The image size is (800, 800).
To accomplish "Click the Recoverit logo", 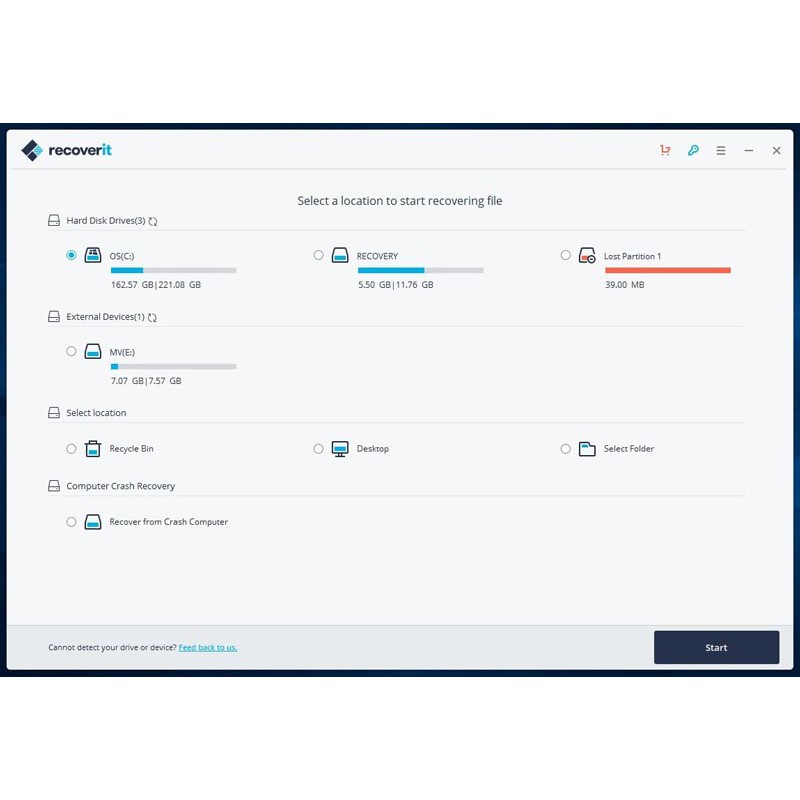I will coord(66,151).
